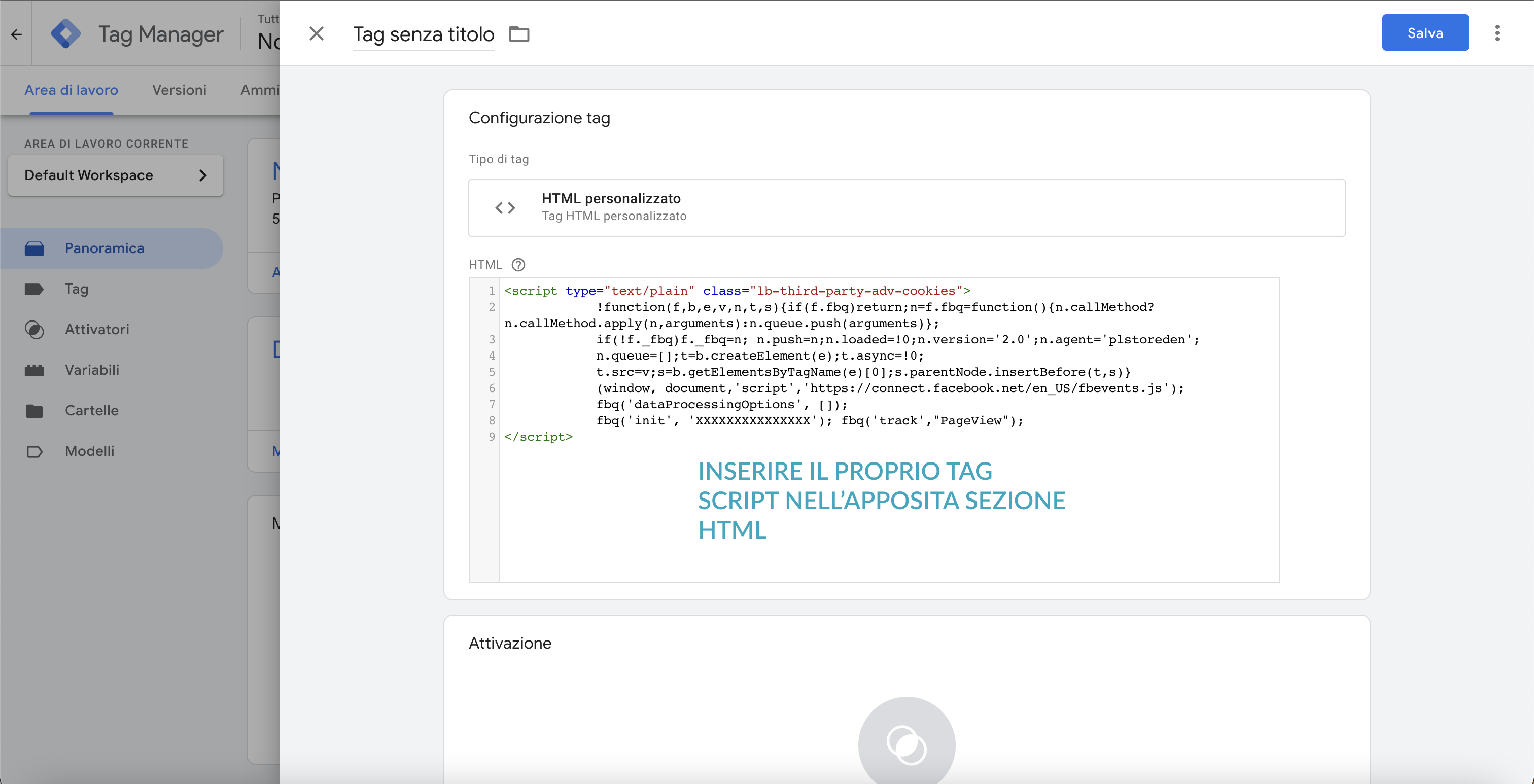Click the dataProcessingOptions code line
Screen dimensions: 1534x784
point(722,404)
